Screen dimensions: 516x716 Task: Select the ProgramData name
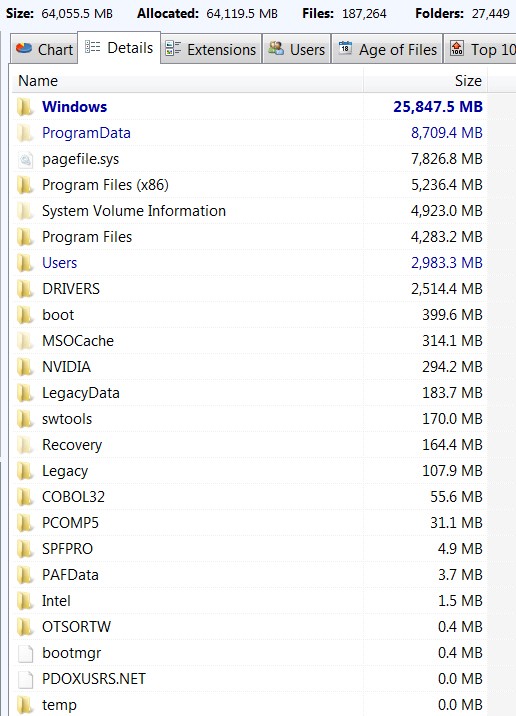[86, 133]
